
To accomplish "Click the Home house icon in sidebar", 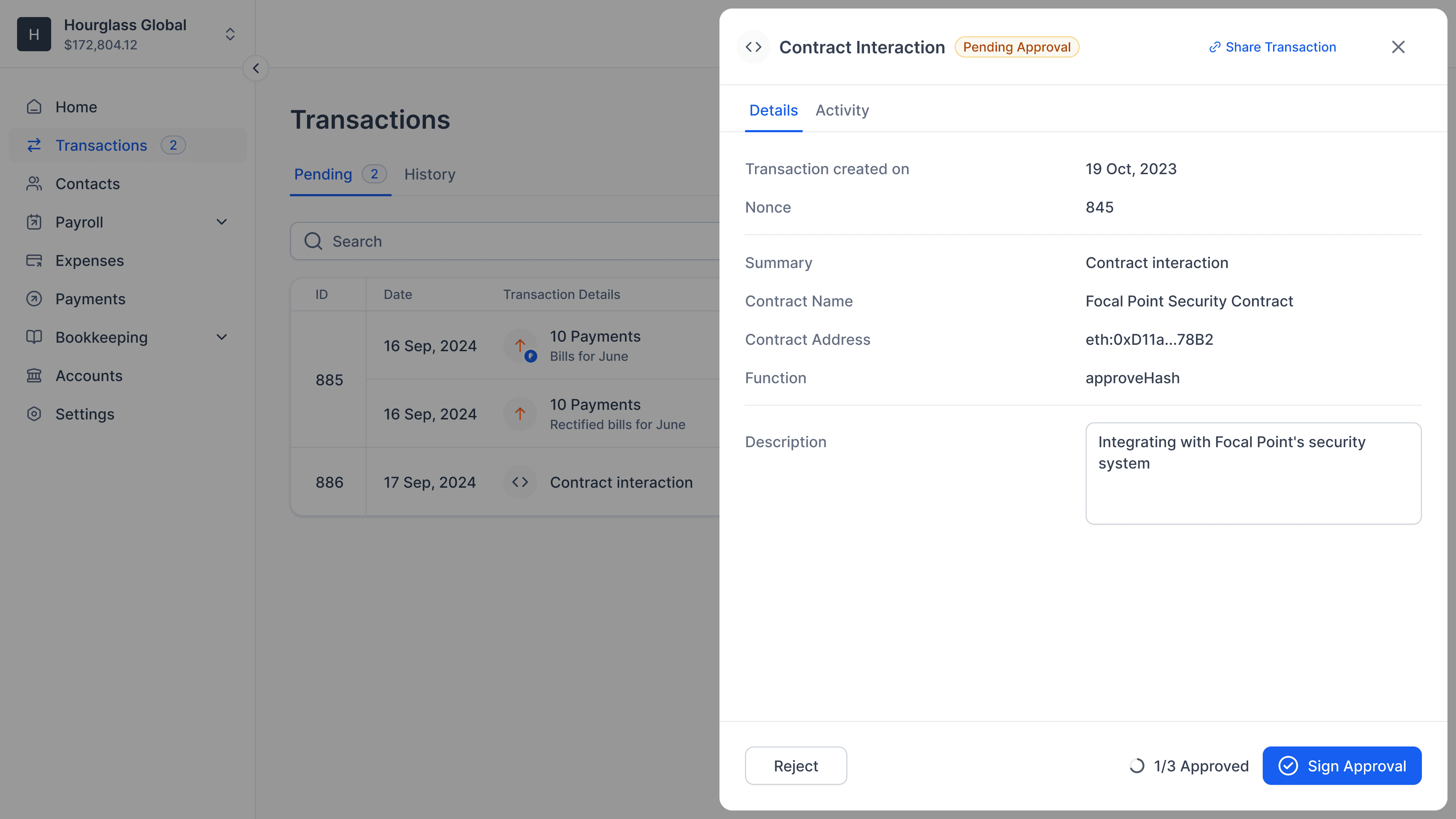I will tap(34, 107).
